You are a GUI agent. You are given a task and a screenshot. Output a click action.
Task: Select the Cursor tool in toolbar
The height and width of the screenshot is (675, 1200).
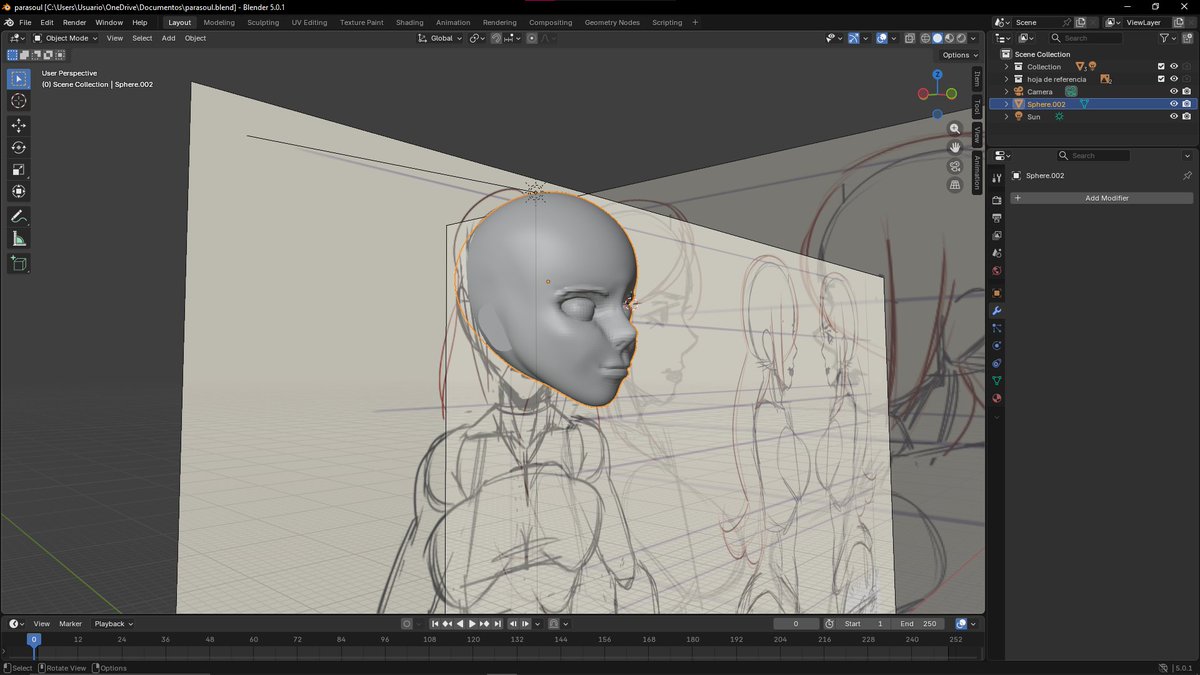19,101
